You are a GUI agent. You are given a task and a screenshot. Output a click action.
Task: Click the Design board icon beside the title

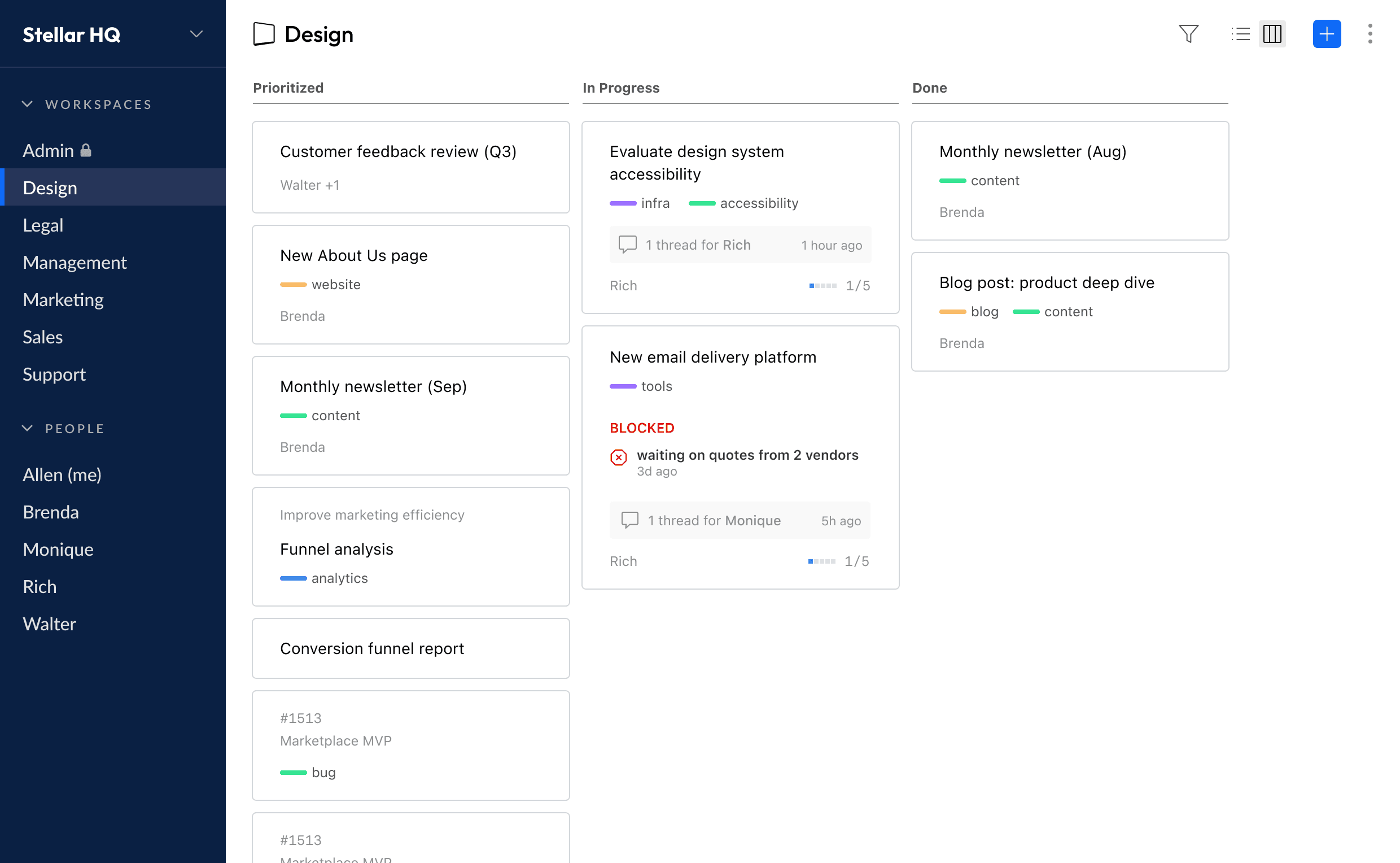[264, 34]
